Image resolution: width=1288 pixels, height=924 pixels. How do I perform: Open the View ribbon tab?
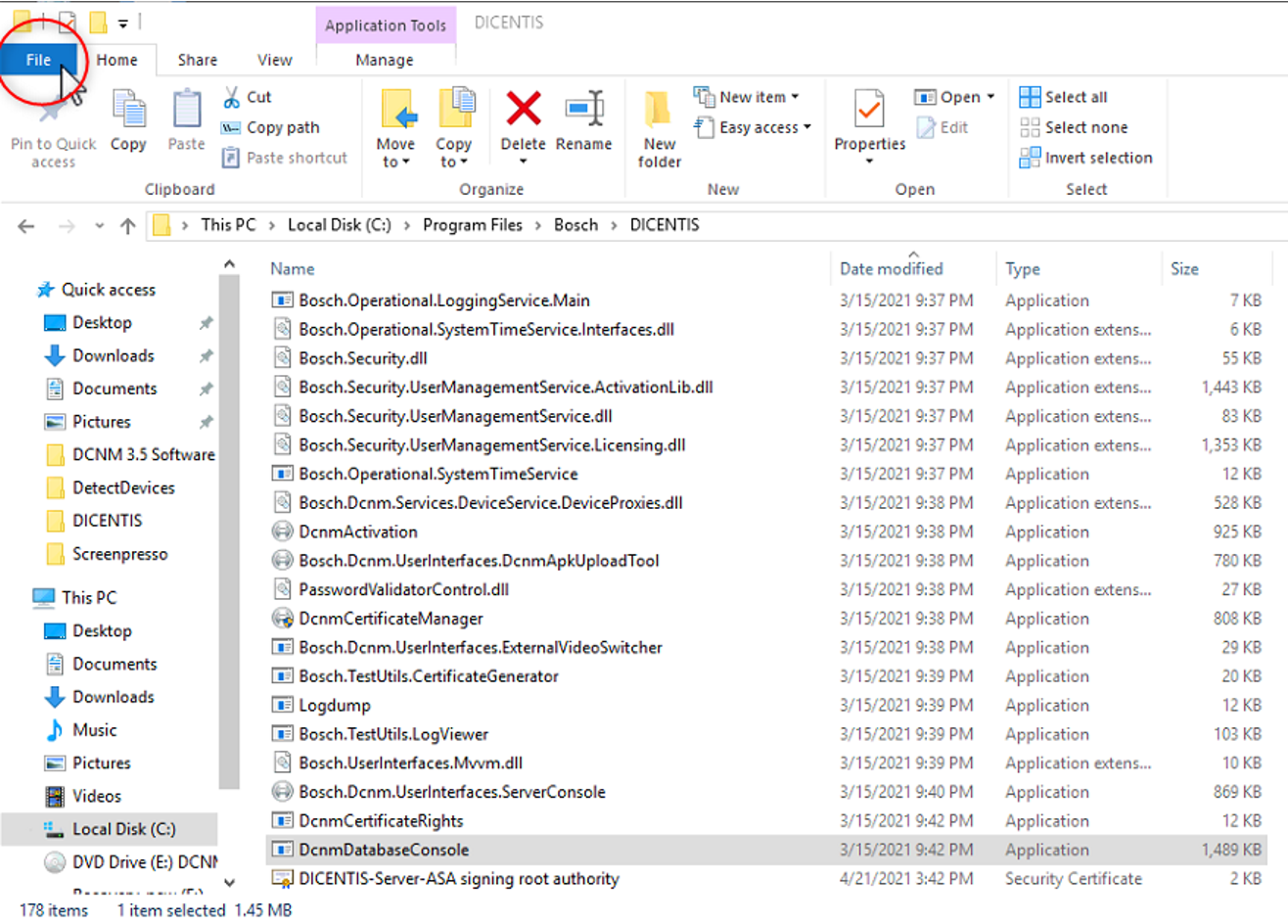(x=275, y=60)
